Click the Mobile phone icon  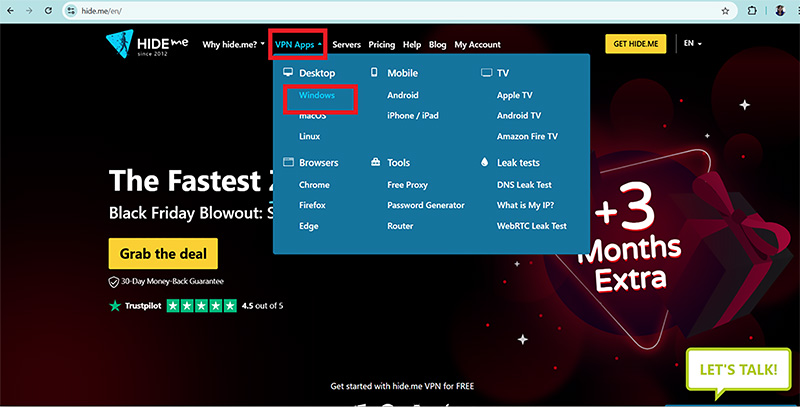click(374, 72)
